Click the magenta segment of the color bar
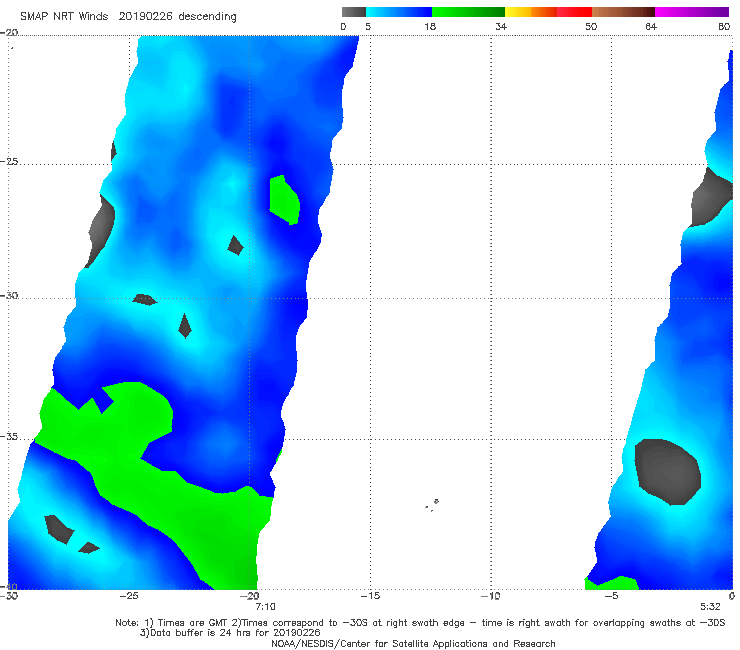 [x=692, y=12]
